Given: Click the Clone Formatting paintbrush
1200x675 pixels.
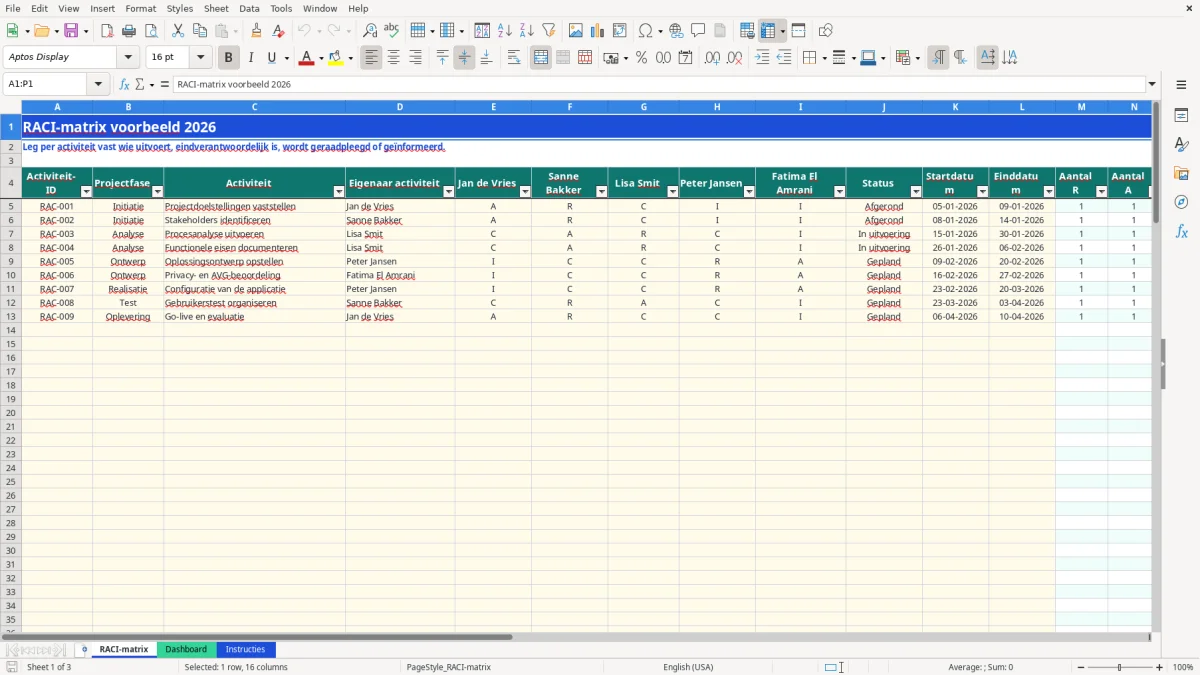Looking at the screenshot, I should (x=256, y=31).
